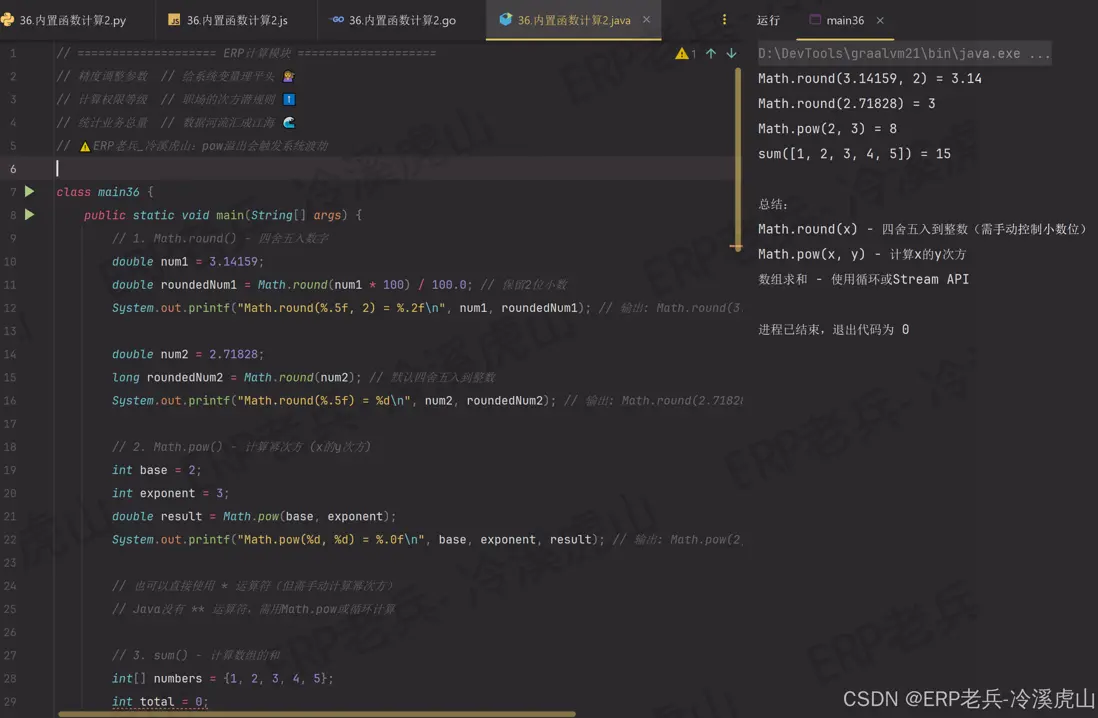1098x718 pixels.
Task: Run main method from the line 8 gutter
Action: tap(29, 214)
